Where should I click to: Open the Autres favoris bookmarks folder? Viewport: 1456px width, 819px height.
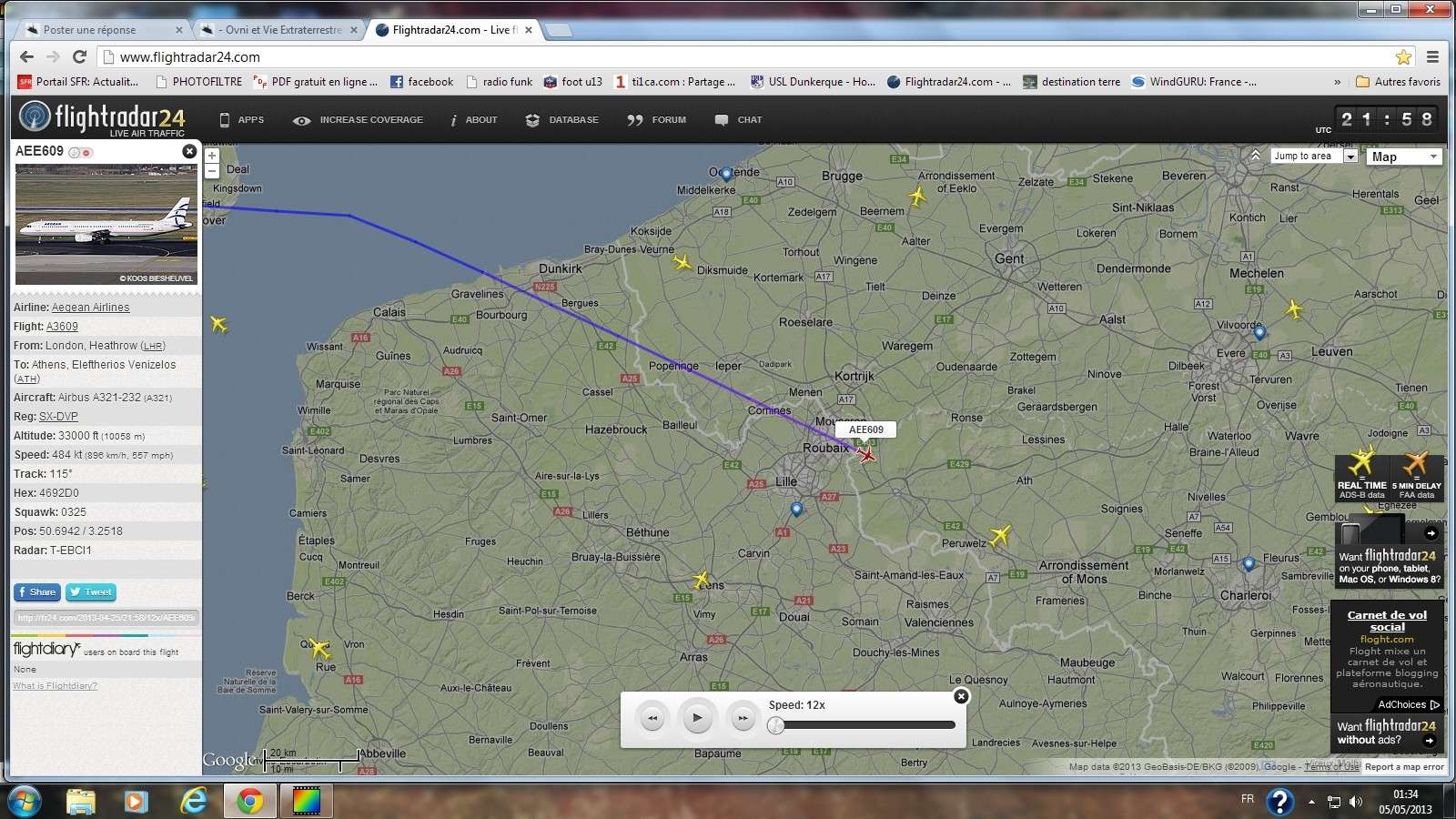click(x=1399, y=82)
